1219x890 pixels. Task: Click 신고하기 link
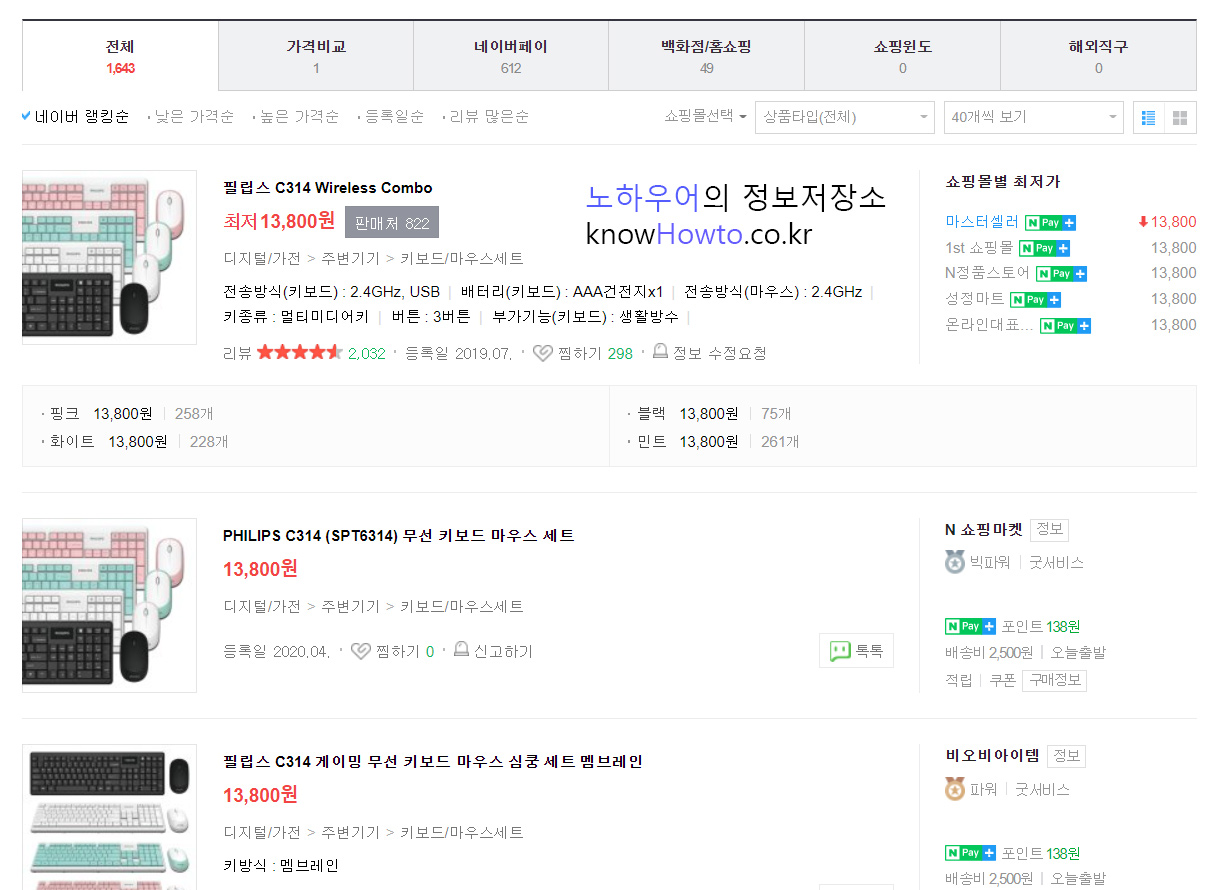point(503,651)
